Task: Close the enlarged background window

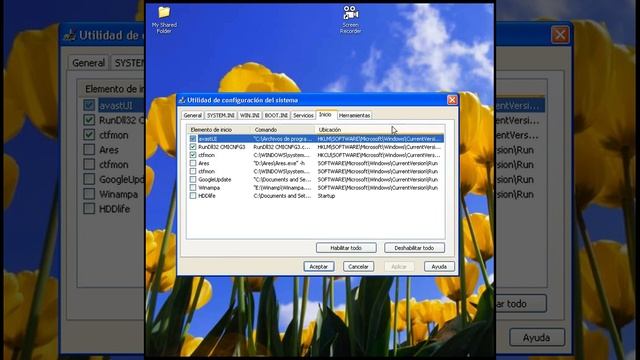Action: pos(560,35)
